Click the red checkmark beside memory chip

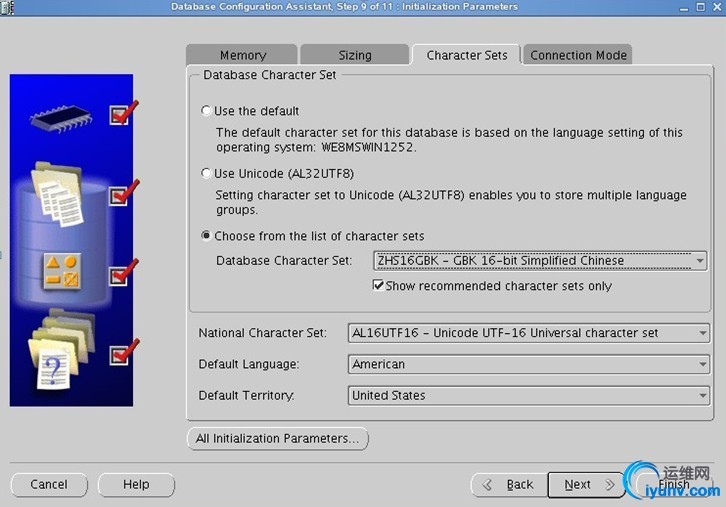(x=122, y=114)
